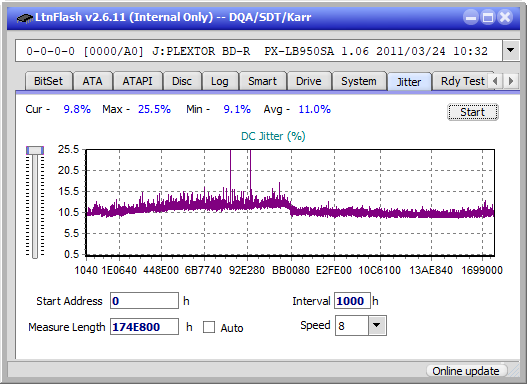
Task: Click the Min value 9.1%
Action: tap(237, 109)
